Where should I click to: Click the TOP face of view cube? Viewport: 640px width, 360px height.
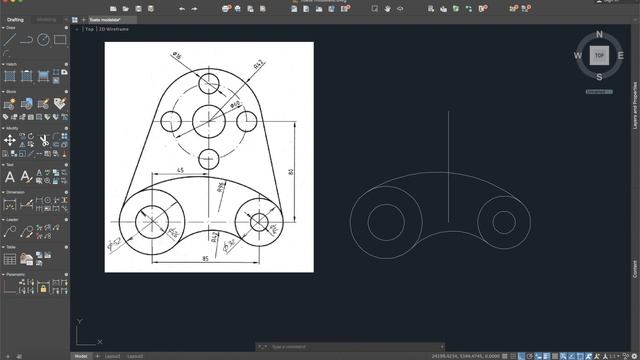click(599, 56)
